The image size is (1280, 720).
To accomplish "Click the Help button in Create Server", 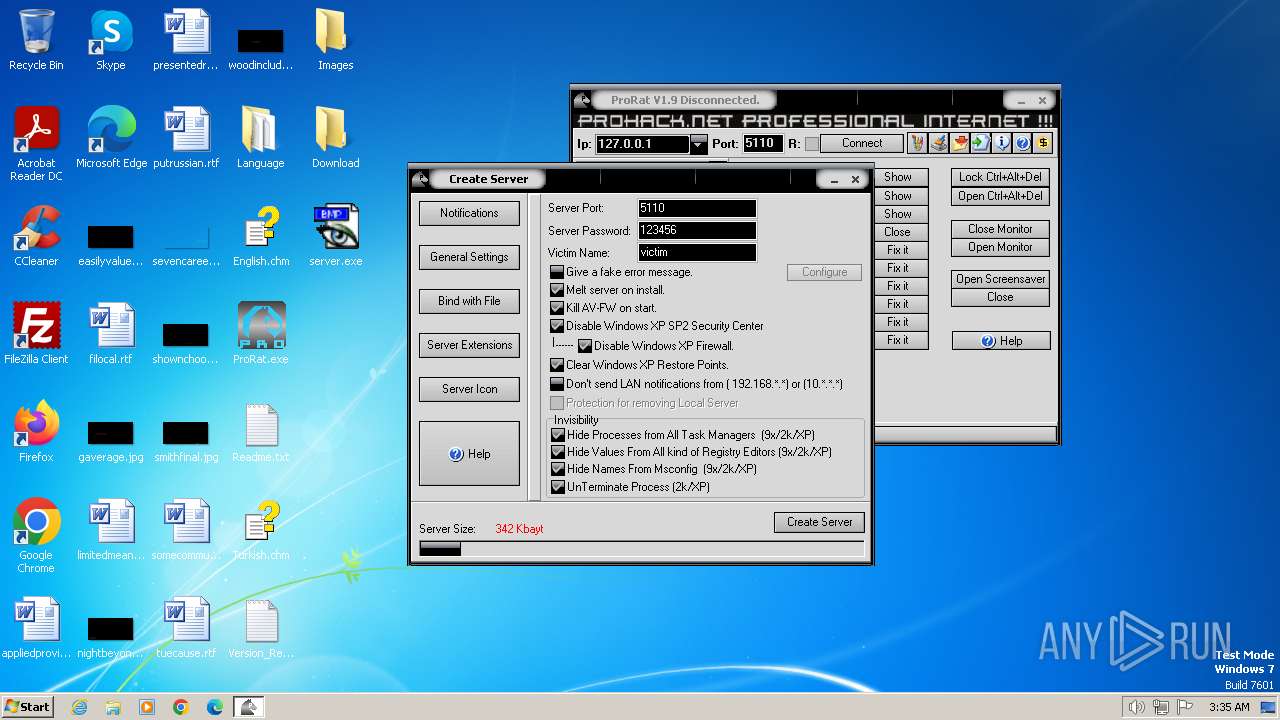I will [x=469, y=454].
